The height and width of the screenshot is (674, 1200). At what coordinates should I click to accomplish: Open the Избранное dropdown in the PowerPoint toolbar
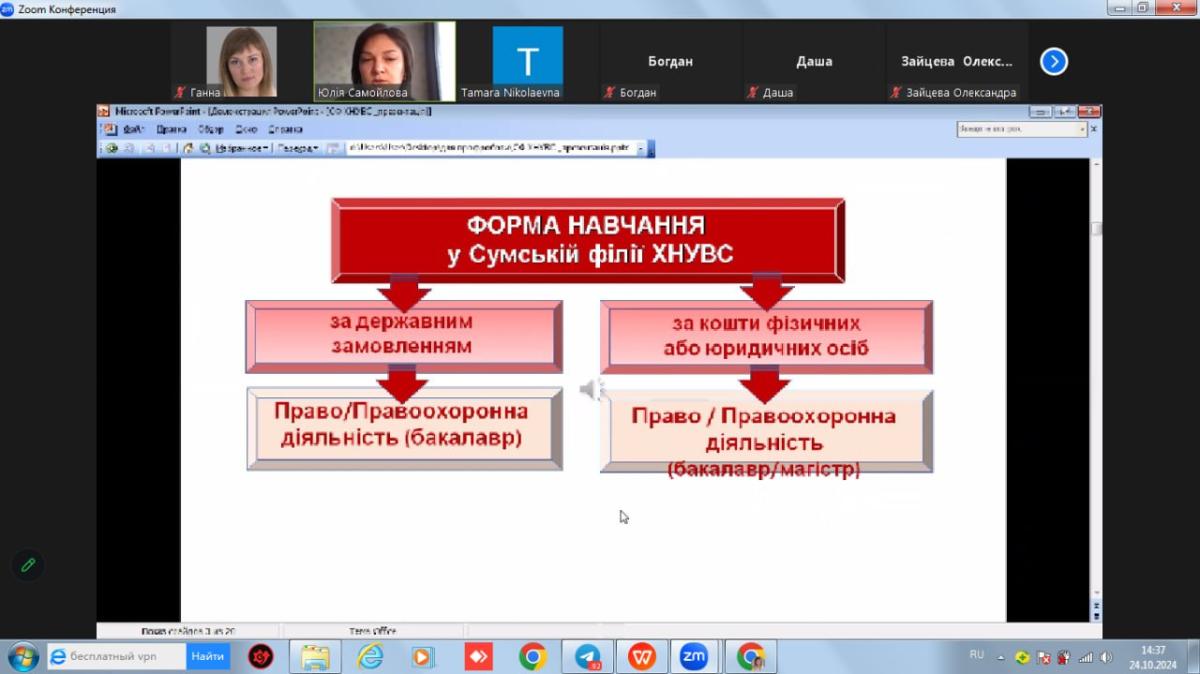coord(243,148)
